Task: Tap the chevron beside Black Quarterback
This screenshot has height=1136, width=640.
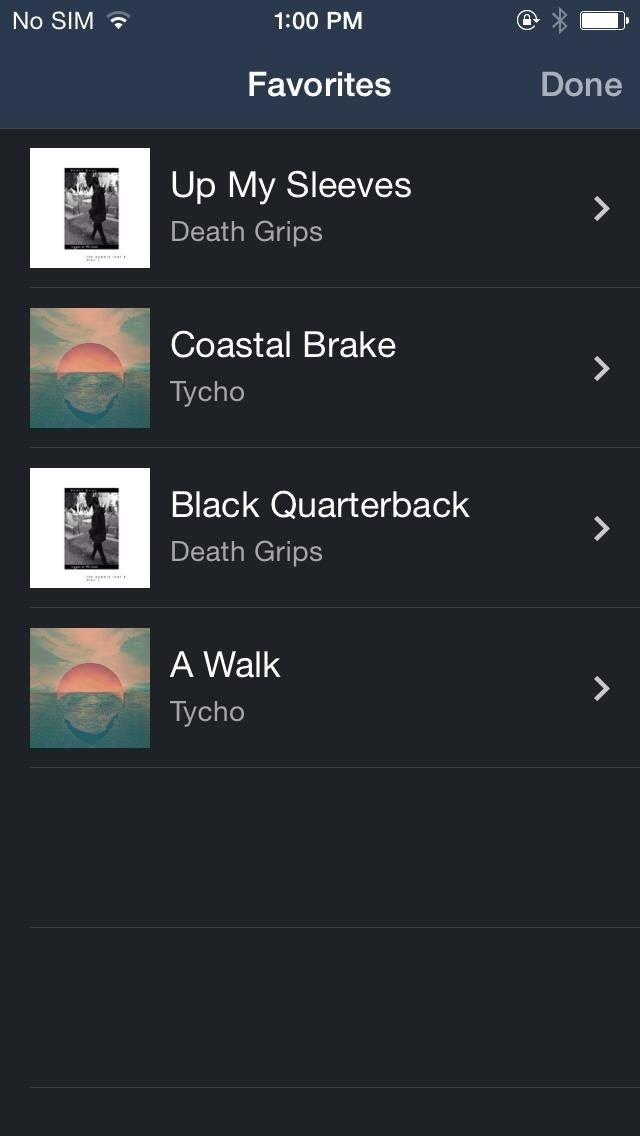Action: 601,528
